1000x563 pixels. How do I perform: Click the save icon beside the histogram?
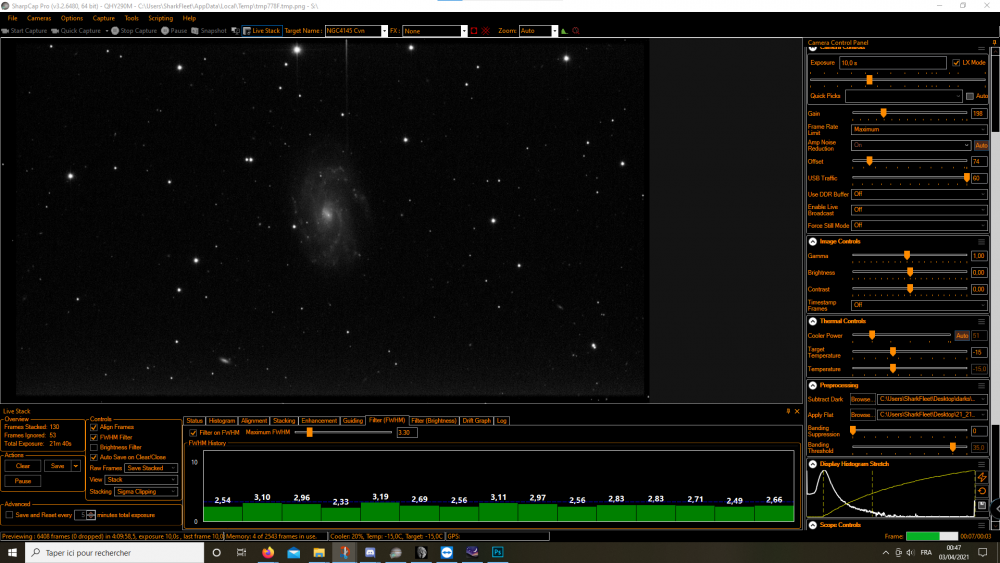pyautogui.click(x=982, y=505)
